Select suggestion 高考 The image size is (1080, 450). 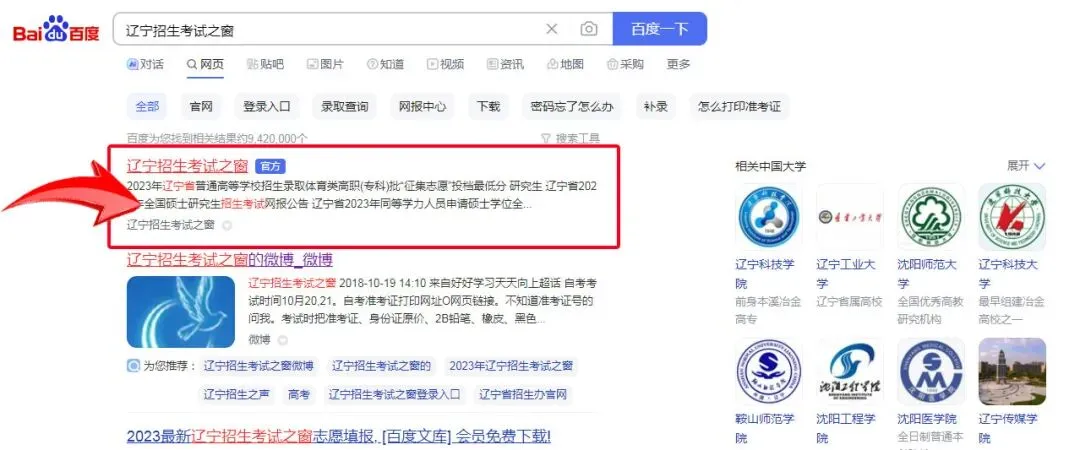[299, 395]
